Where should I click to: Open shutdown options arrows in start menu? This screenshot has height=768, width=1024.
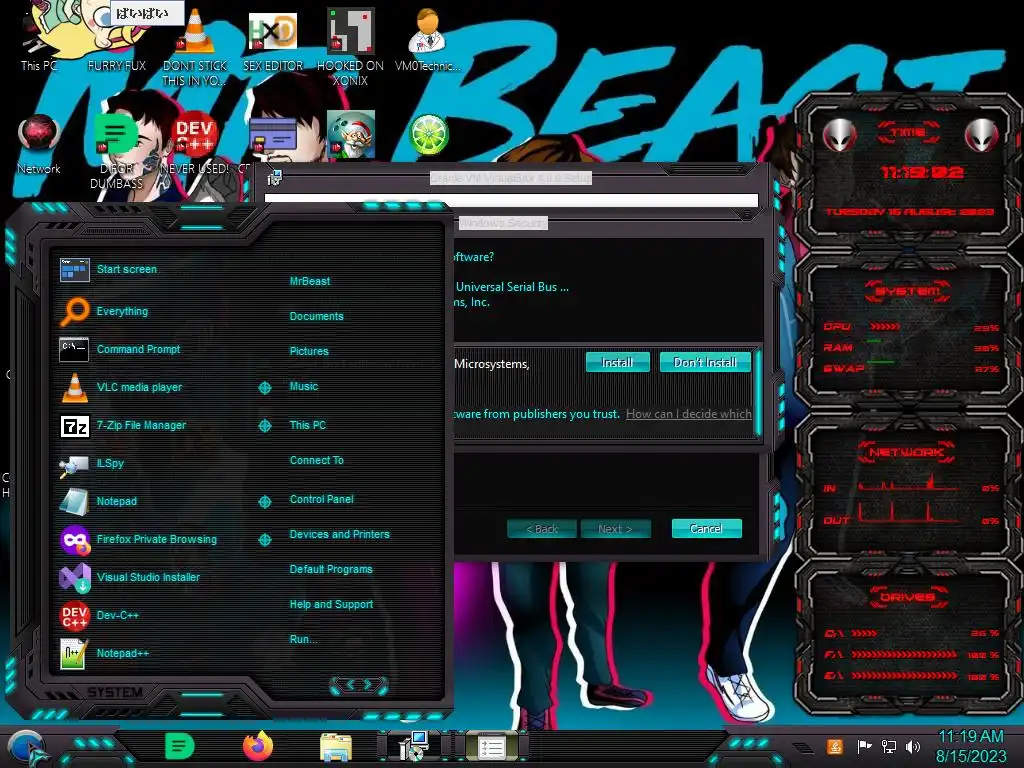359,685
